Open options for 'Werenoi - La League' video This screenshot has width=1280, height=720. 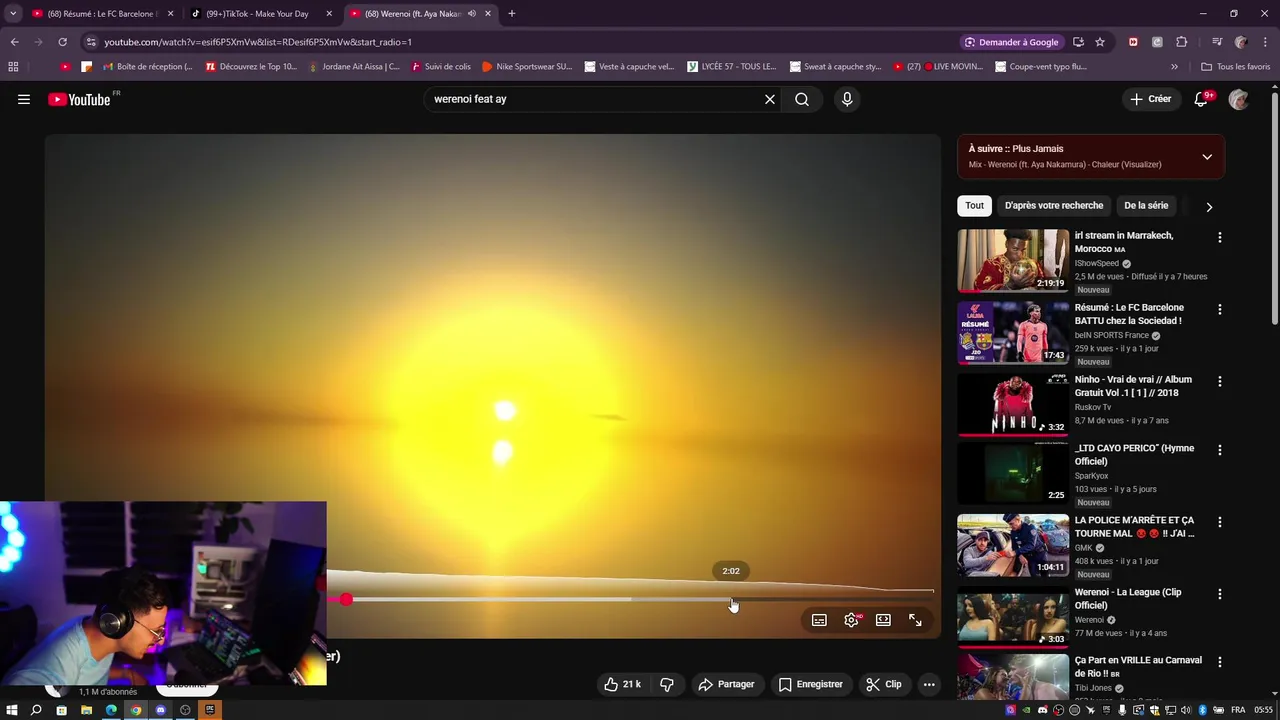pos(1219,595)
